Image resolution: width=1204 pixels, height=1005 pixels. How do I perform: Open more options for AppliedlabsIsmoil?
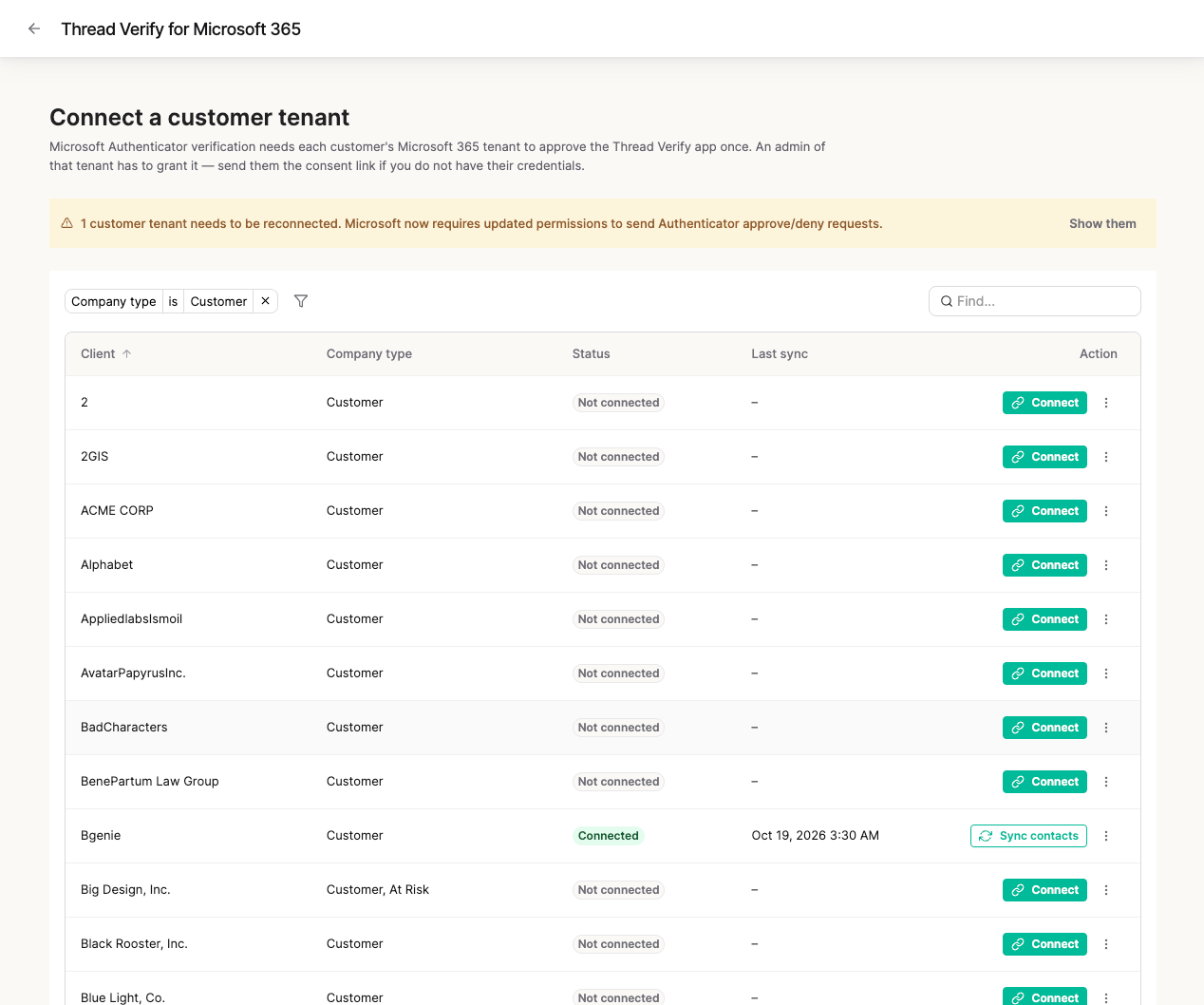1106,619
